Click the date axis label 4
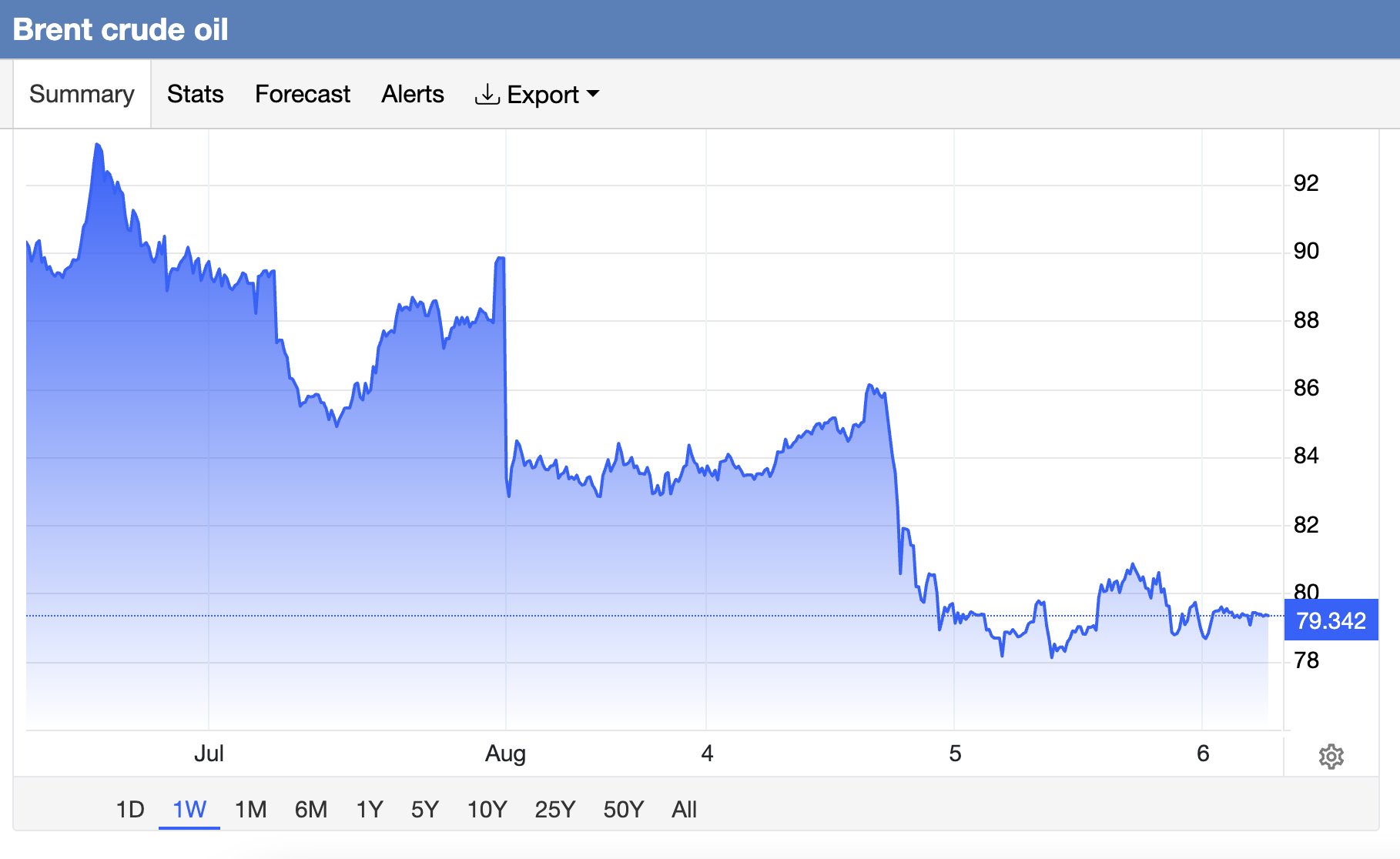 pyautogui.click(x=707, y=753)
